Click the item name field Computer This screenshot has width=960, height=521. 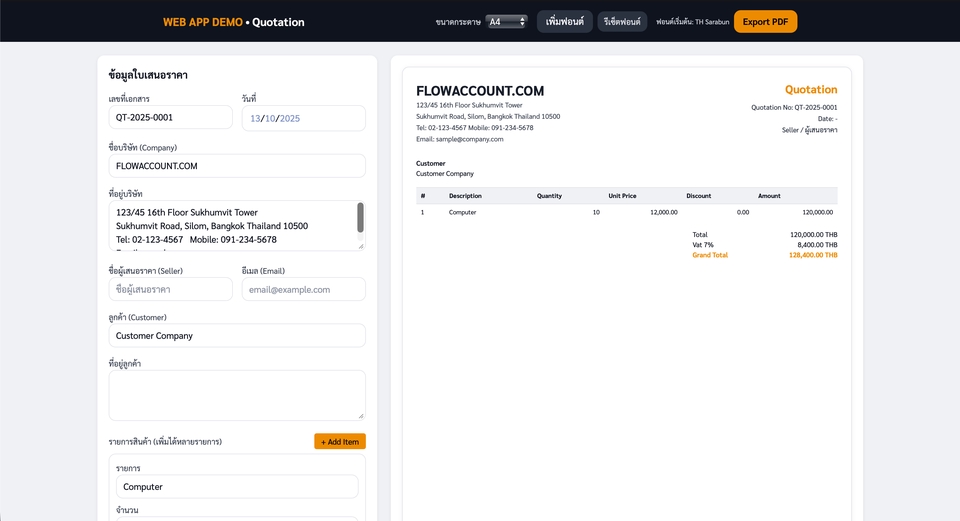click(x=237, y=487)
